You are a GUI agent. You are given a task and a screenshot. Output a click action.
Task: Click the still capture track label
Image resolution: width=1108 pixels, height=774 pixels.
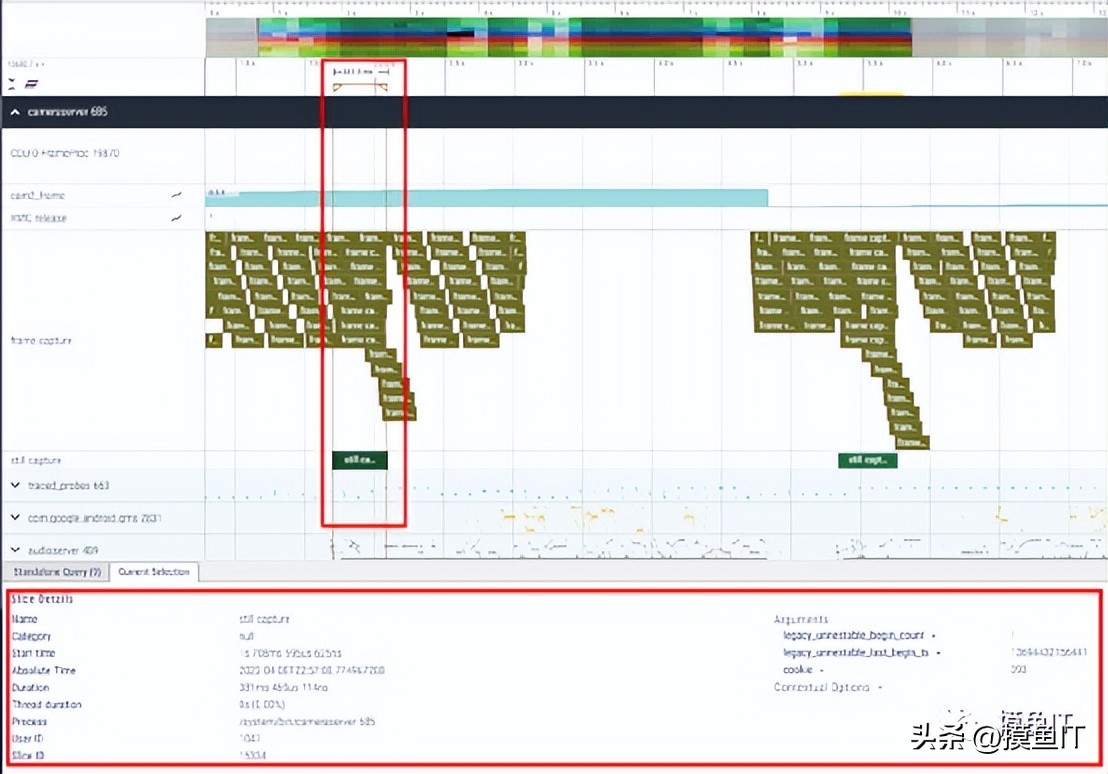pos(36,460)
